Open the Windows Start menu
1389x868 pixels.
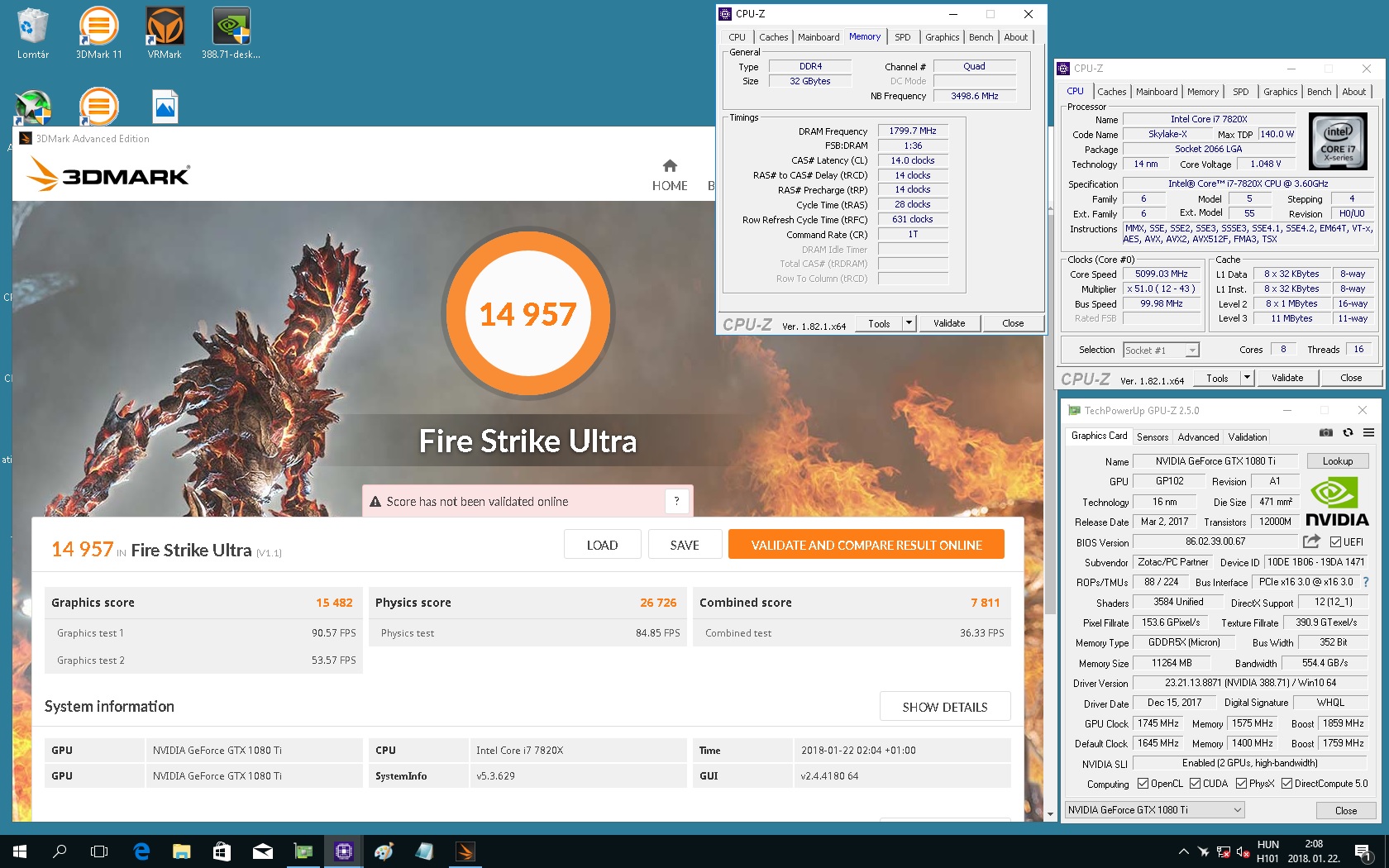[20, 851]
